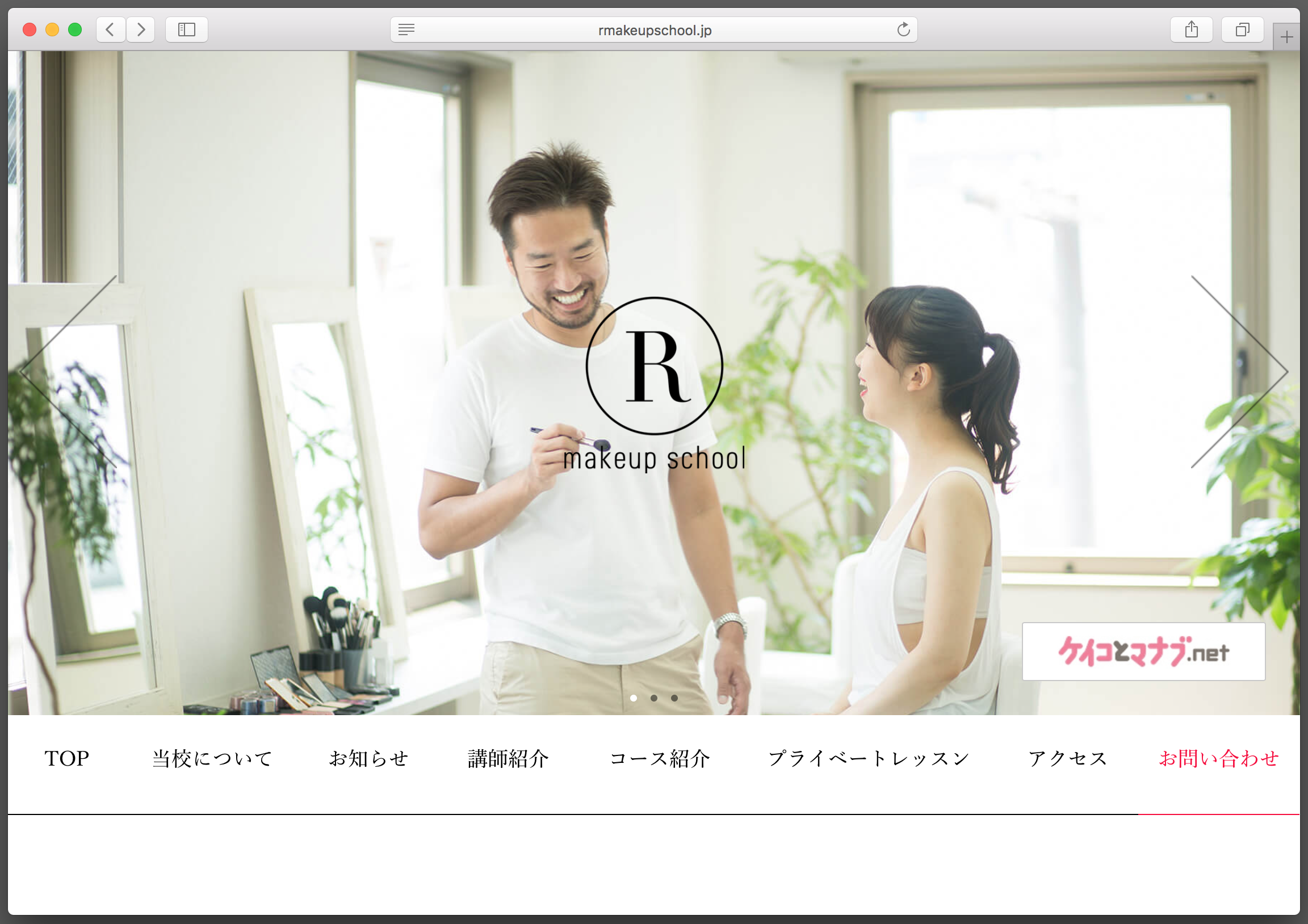Viewport: 1308px width, 924px height.
Task: Maximize the Safari window
Action: tap(75, 30)
